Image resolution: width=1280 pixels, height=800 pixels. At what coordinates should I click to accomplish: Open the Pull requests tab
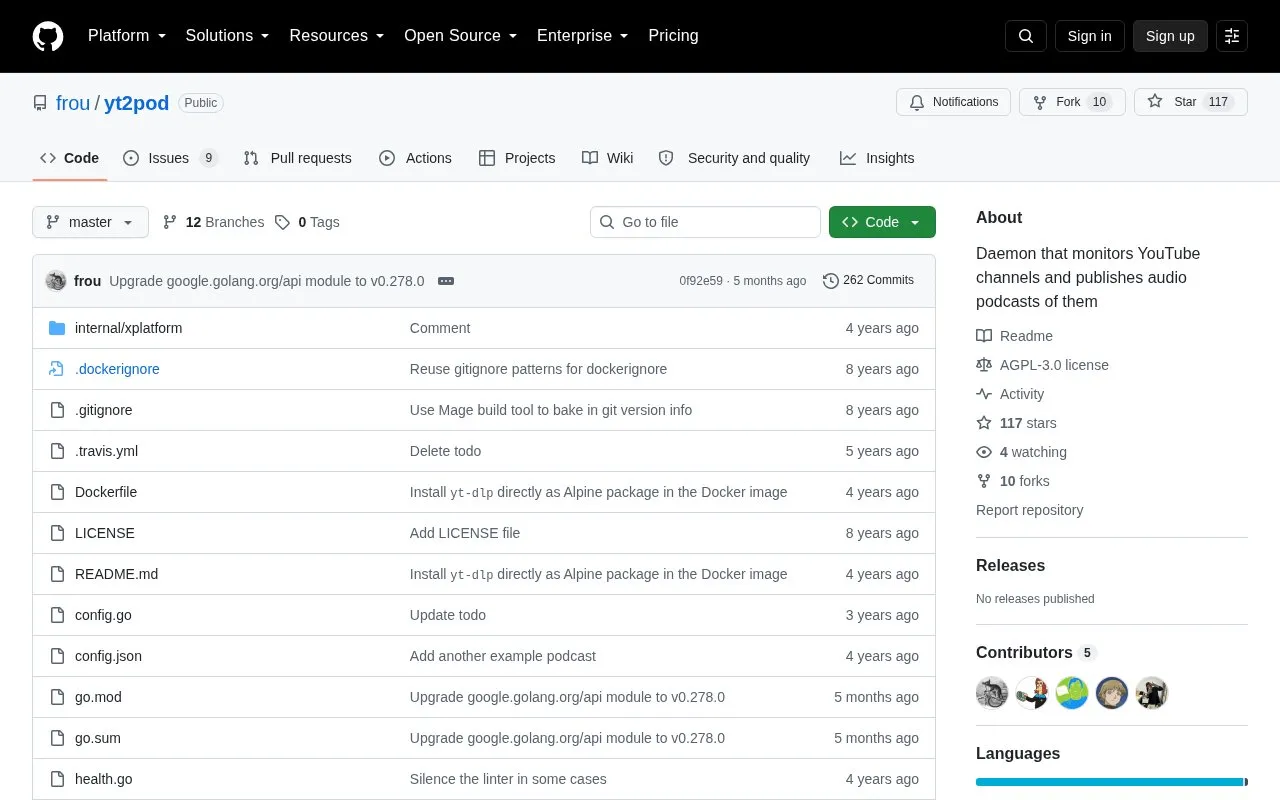[x=297, y=158]
